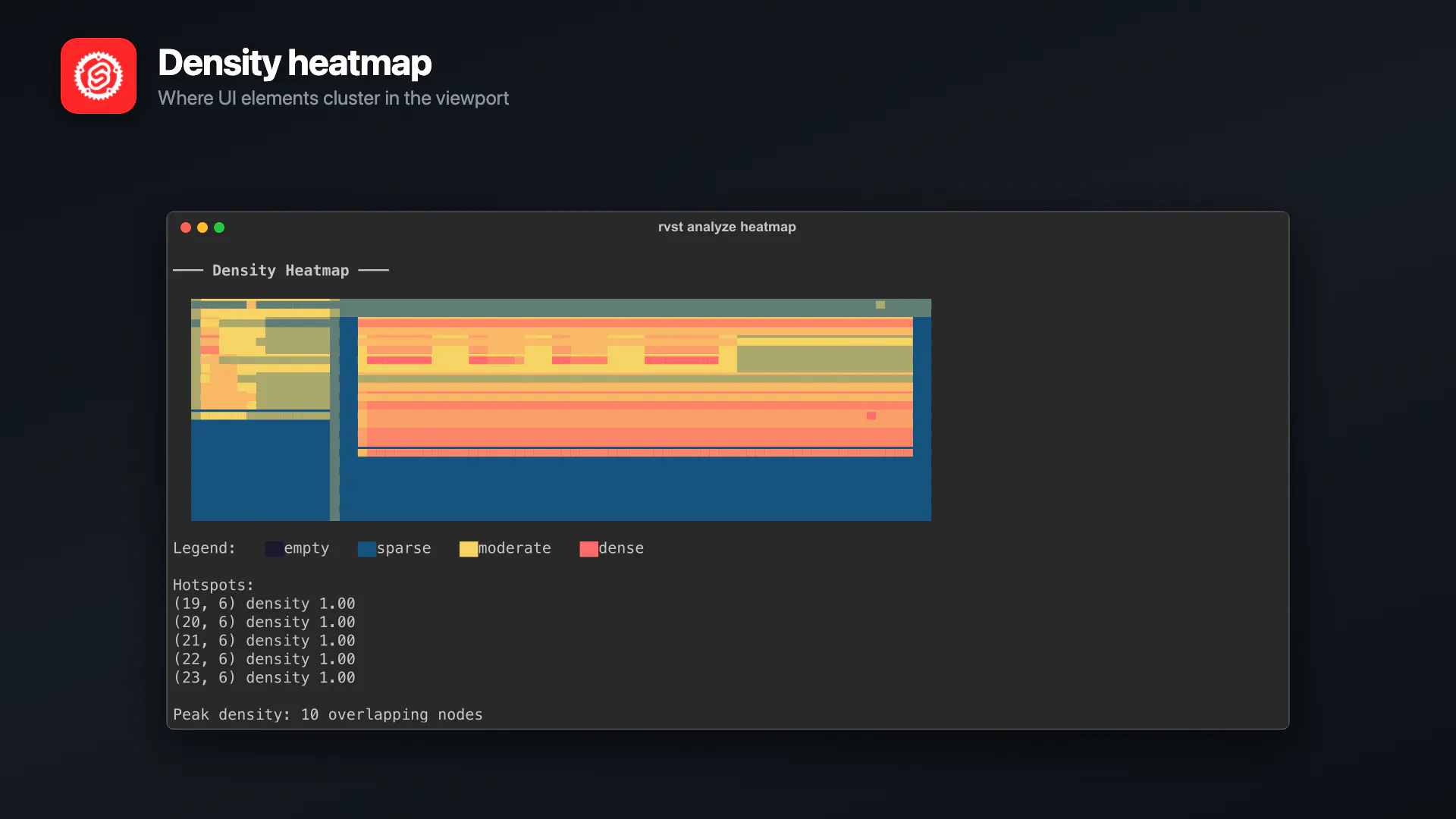
Task: Click subtitle 'Where UI elements cluster in the viewport'
Action: pyautogui.click(x=333, y=99)
